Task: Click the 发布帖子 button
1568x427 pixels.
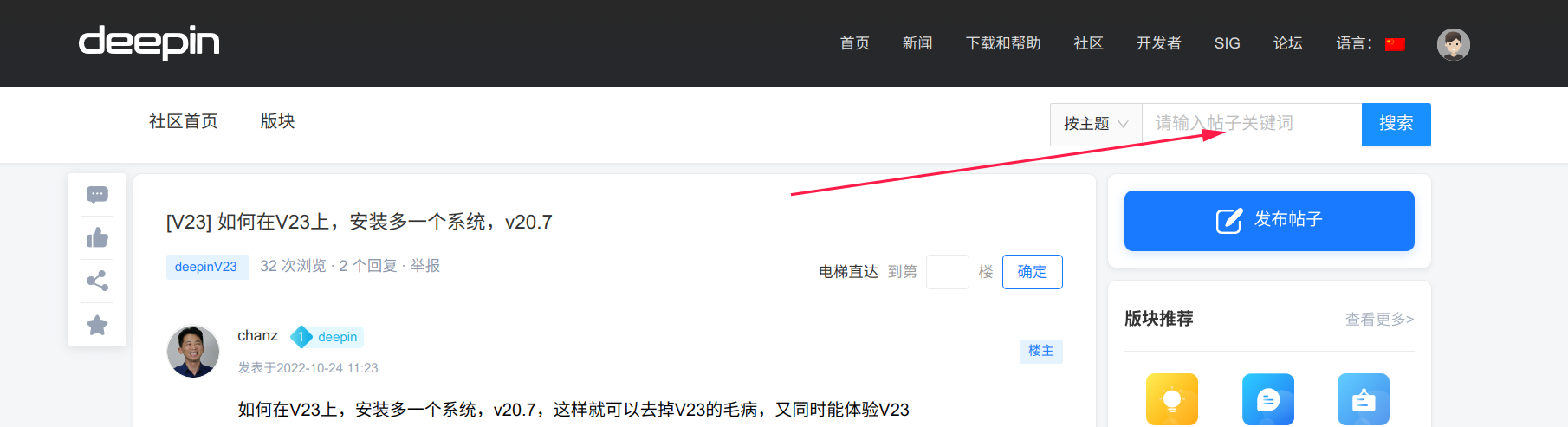Action: (1269, 221)
